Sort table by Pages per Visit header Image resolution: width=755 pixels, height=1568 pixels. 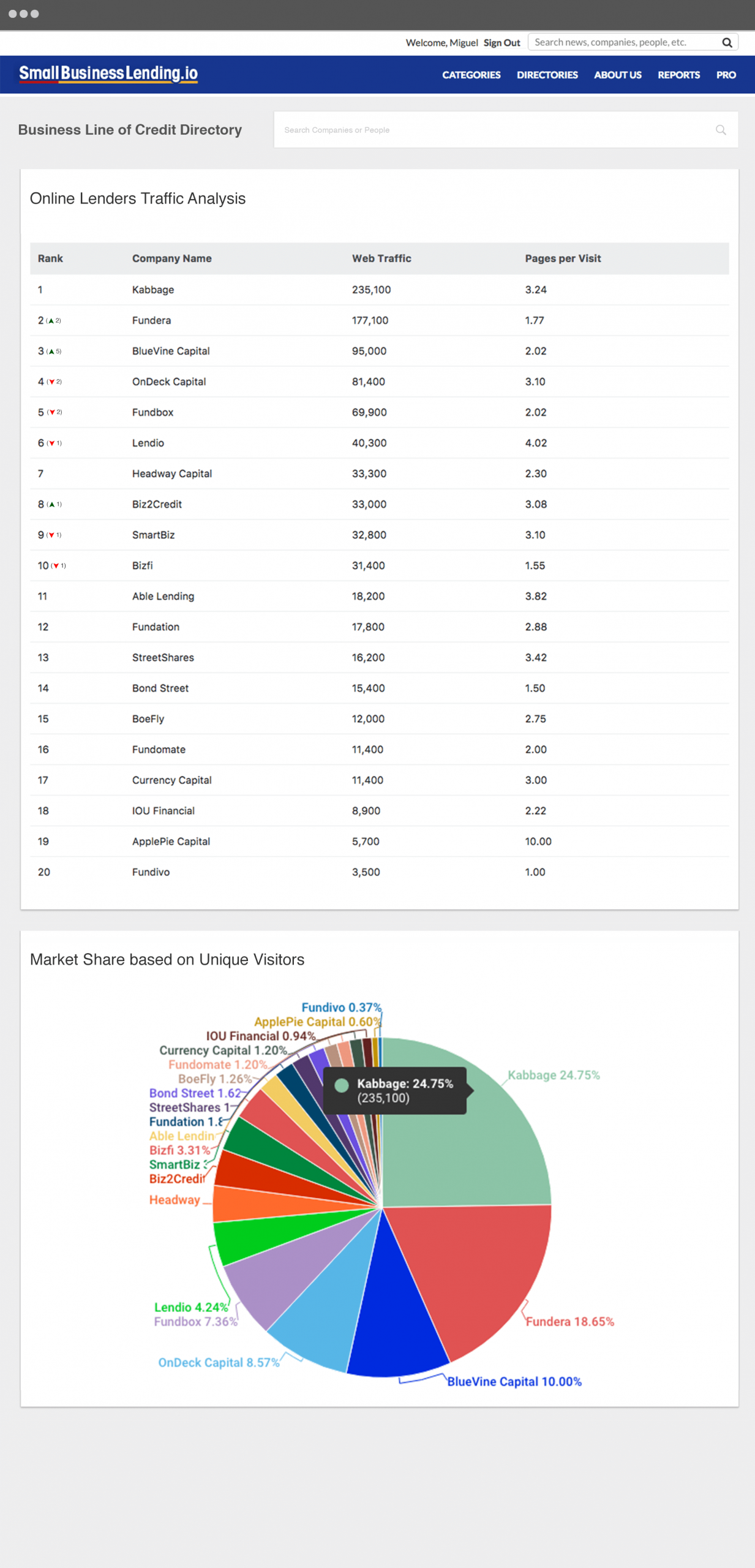562,258
